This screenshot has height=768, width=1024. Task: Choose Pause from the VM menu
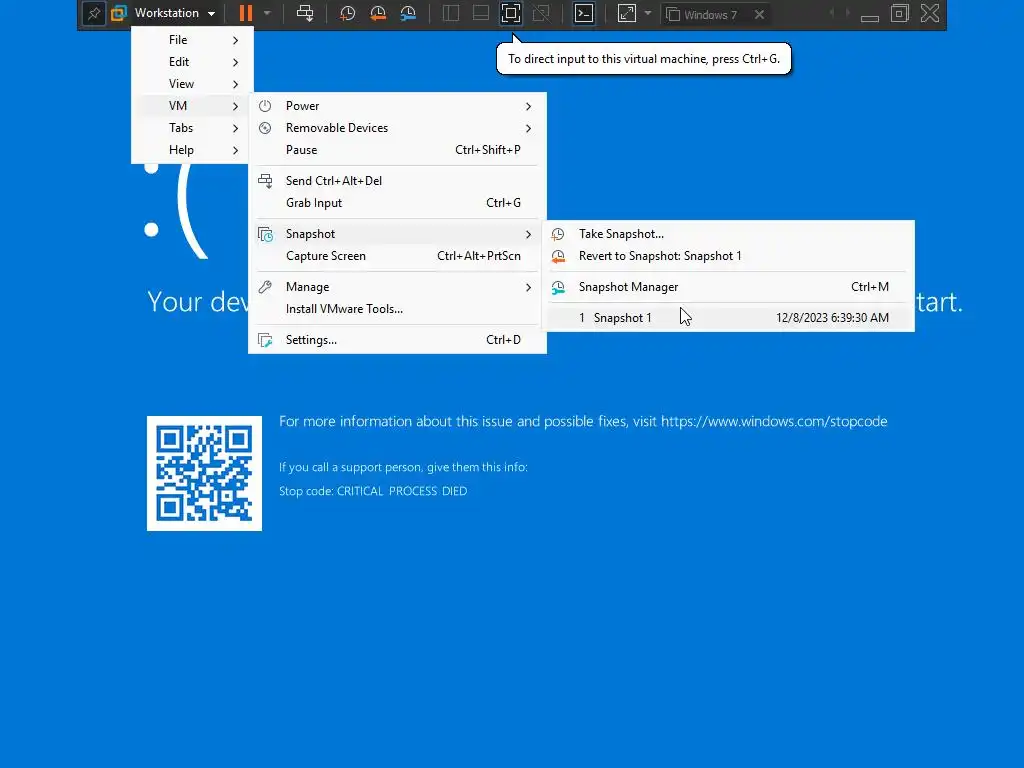(x=397, y=150)
